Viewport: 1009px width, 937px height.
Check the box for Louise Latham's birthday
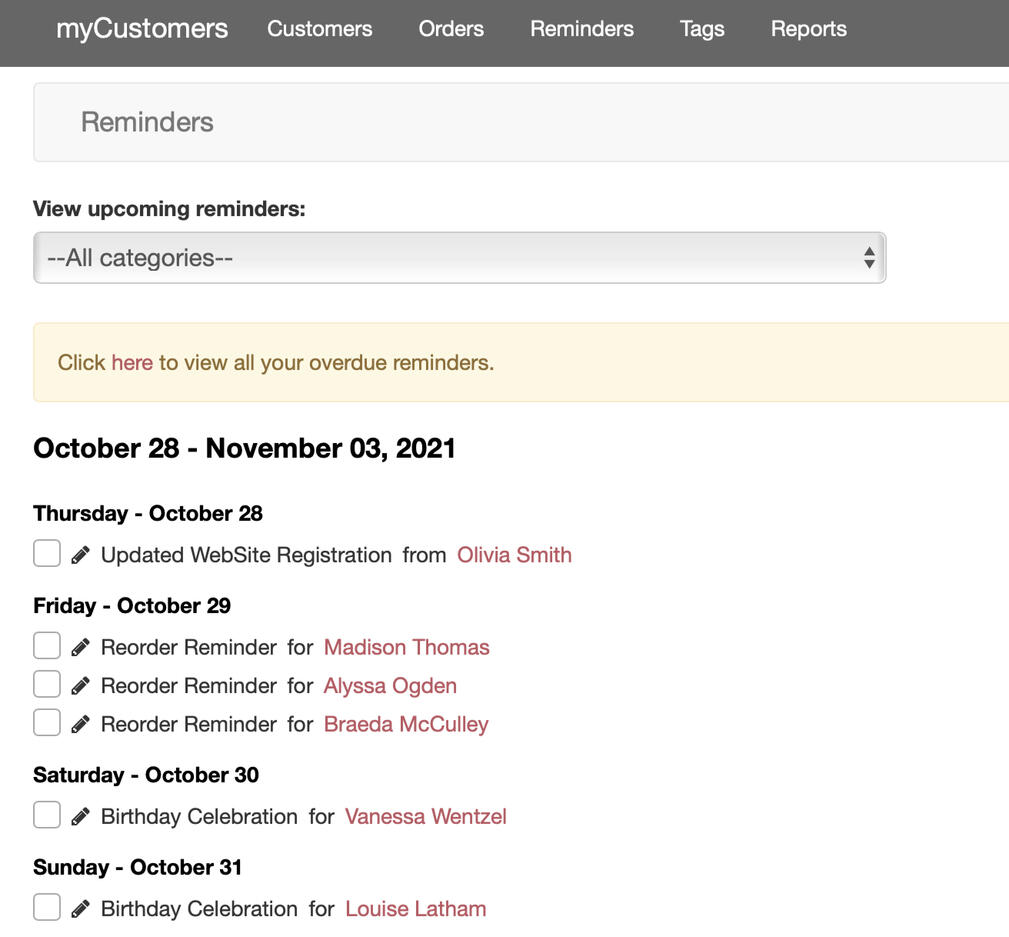point(47,908)
